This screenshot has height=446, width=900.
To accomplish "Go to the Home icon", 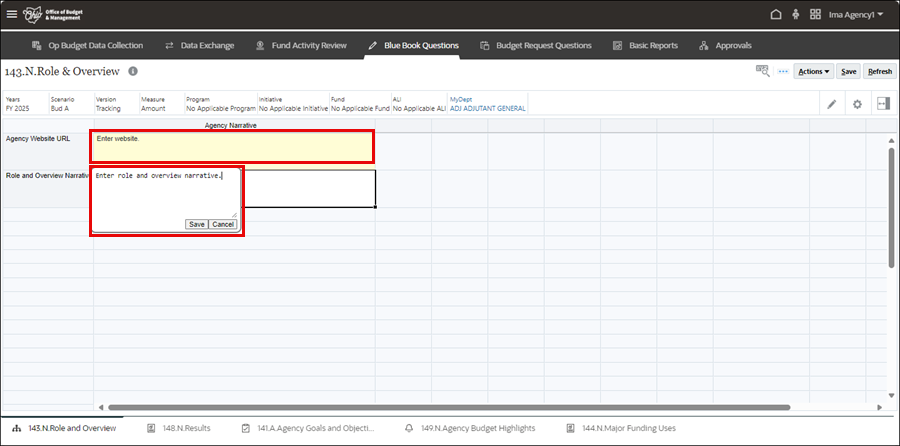I will click(776, 15).
